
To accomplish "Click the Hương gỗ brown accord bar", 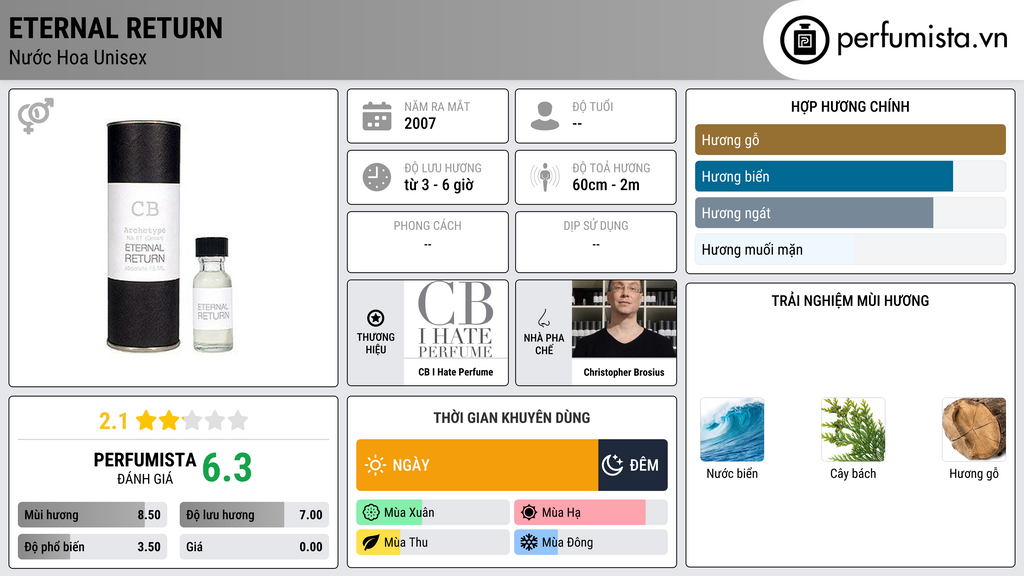I will (850, 140).
